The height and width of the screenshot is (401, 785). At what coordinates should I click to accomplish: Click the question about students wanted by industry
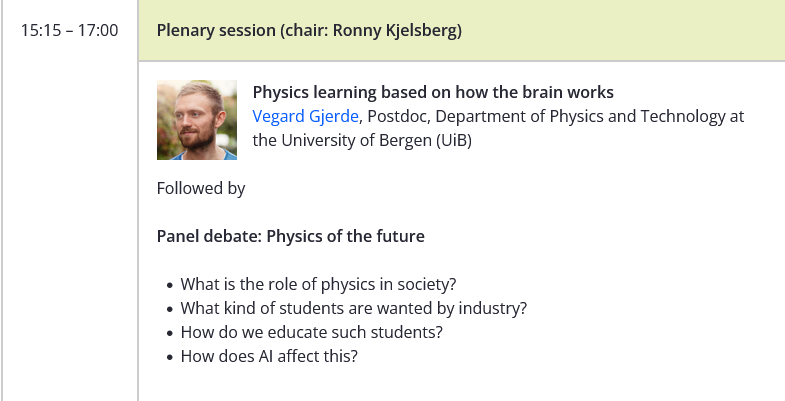pyautogui.click(x=353, y=308)
